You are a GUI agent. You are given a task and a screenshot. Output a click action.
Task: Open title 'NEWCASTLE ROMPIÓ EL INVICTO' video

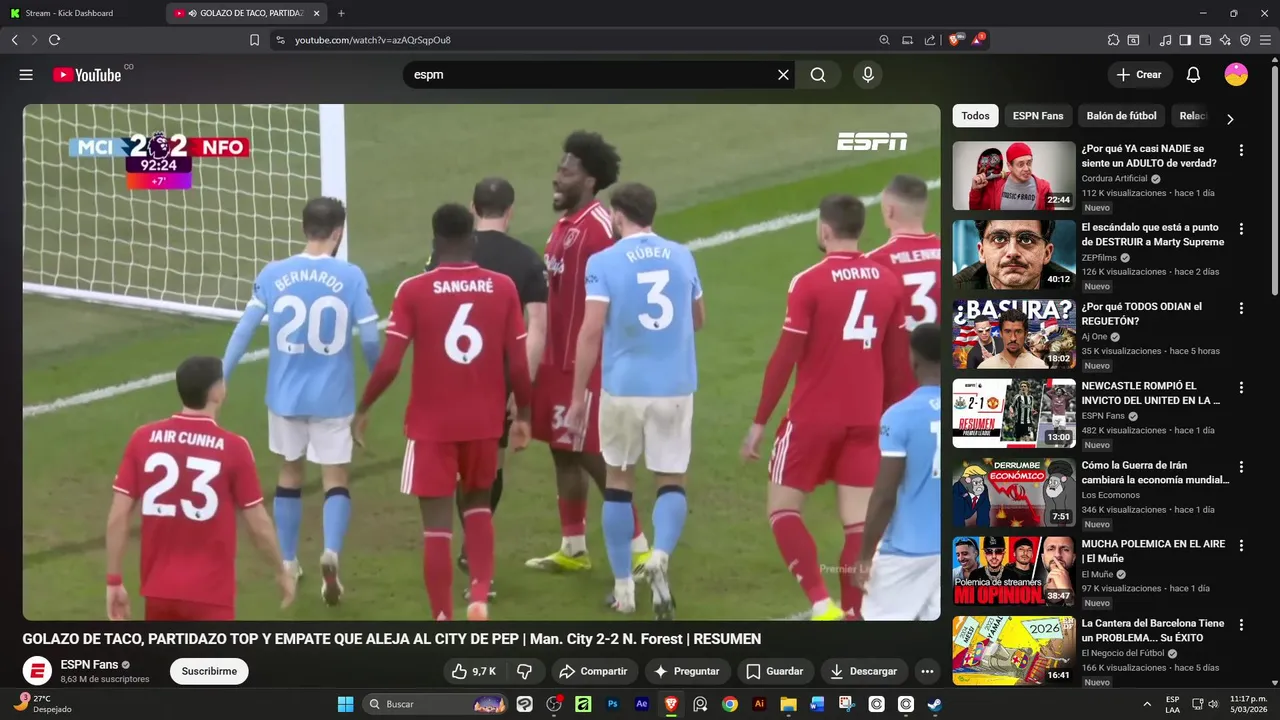click(x=1151, y=393)
